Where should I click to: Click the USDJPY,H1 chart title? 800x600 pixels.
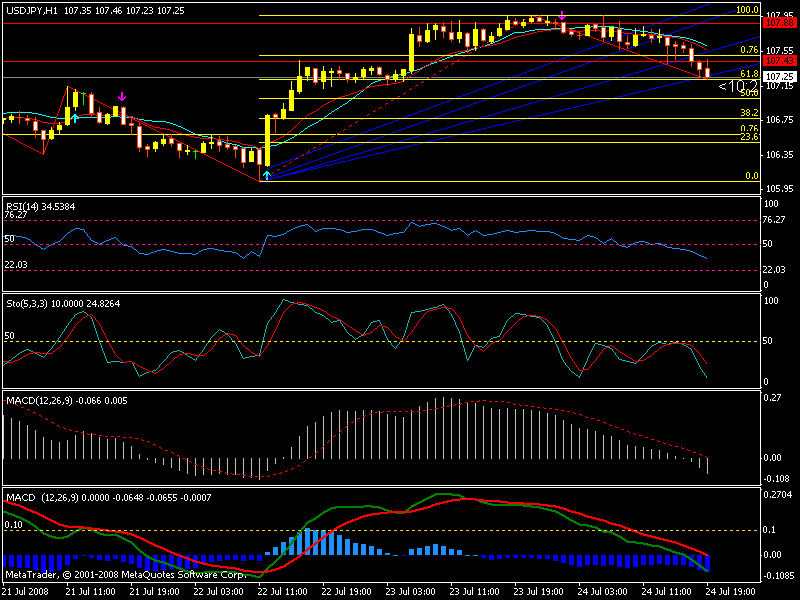tap(30, 10)
